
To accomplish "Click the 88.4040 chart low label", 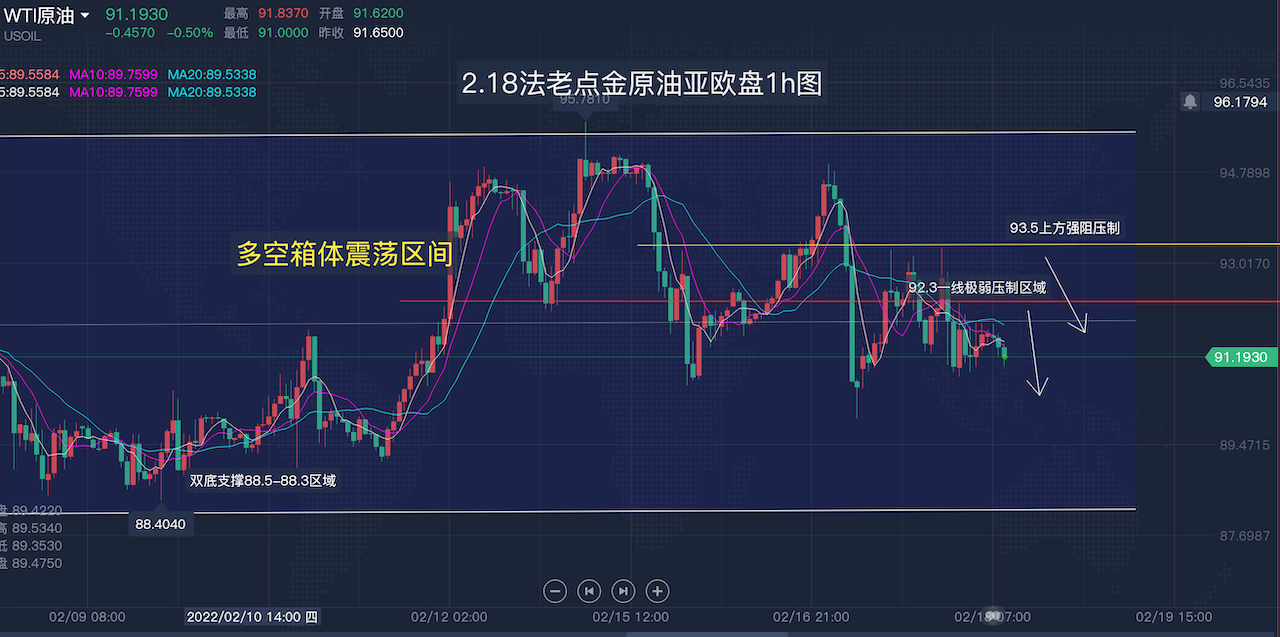I will coord(160,523).
